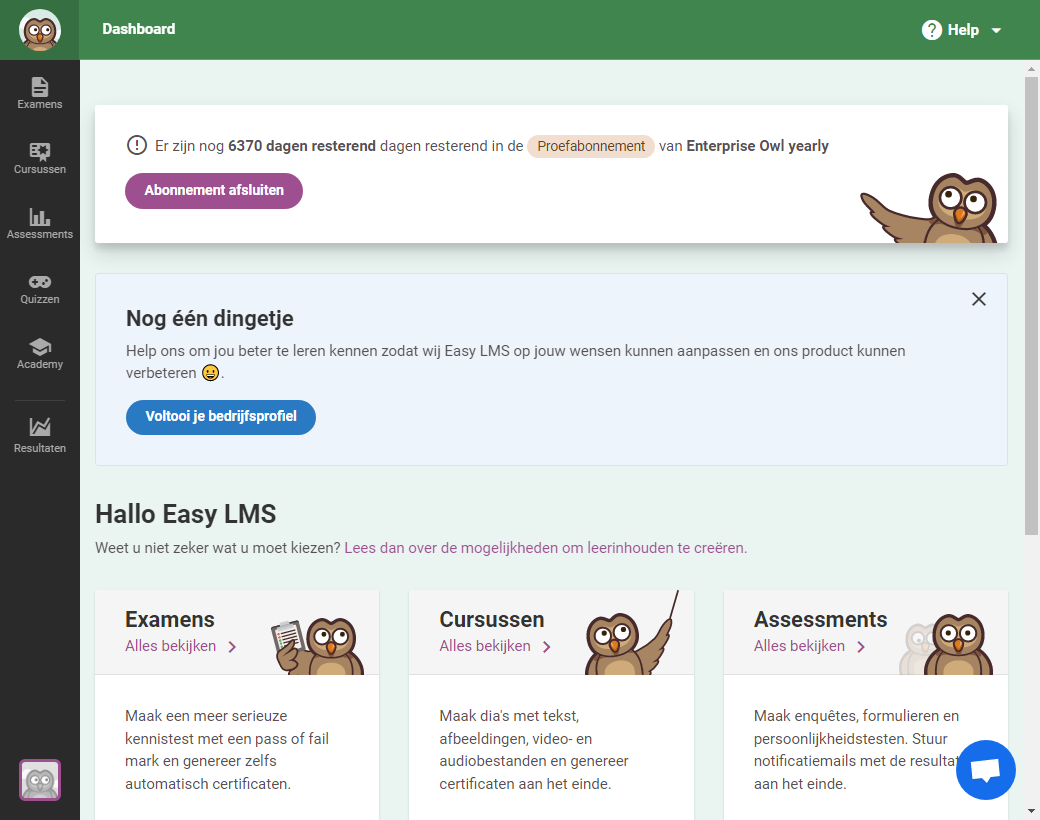The image size is (1040, 820).
Task: Click the 'Nog één dingetje' heading
Action: point(210,318)
